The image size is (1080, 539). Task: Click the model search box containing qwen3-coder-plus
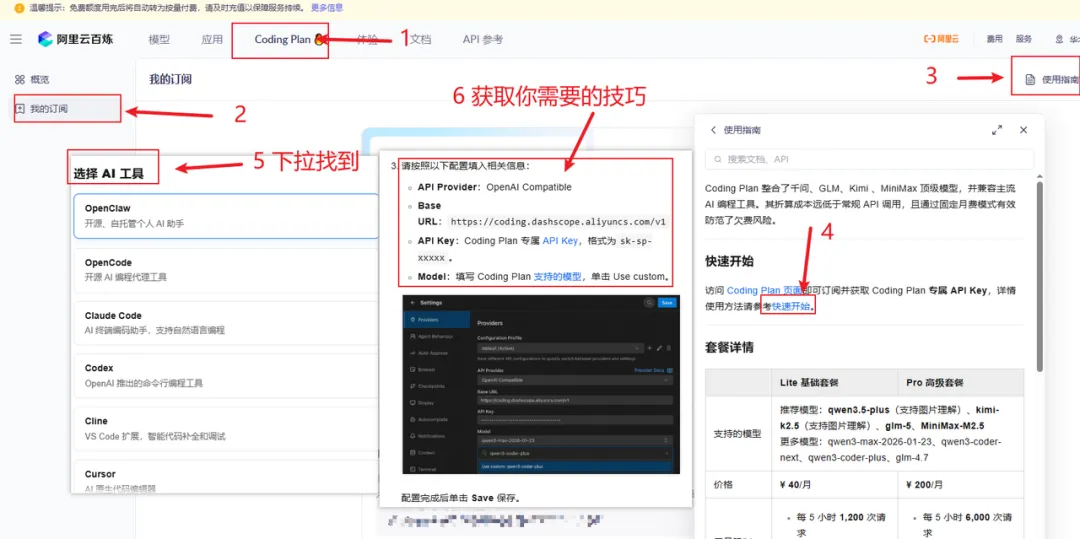575,454
